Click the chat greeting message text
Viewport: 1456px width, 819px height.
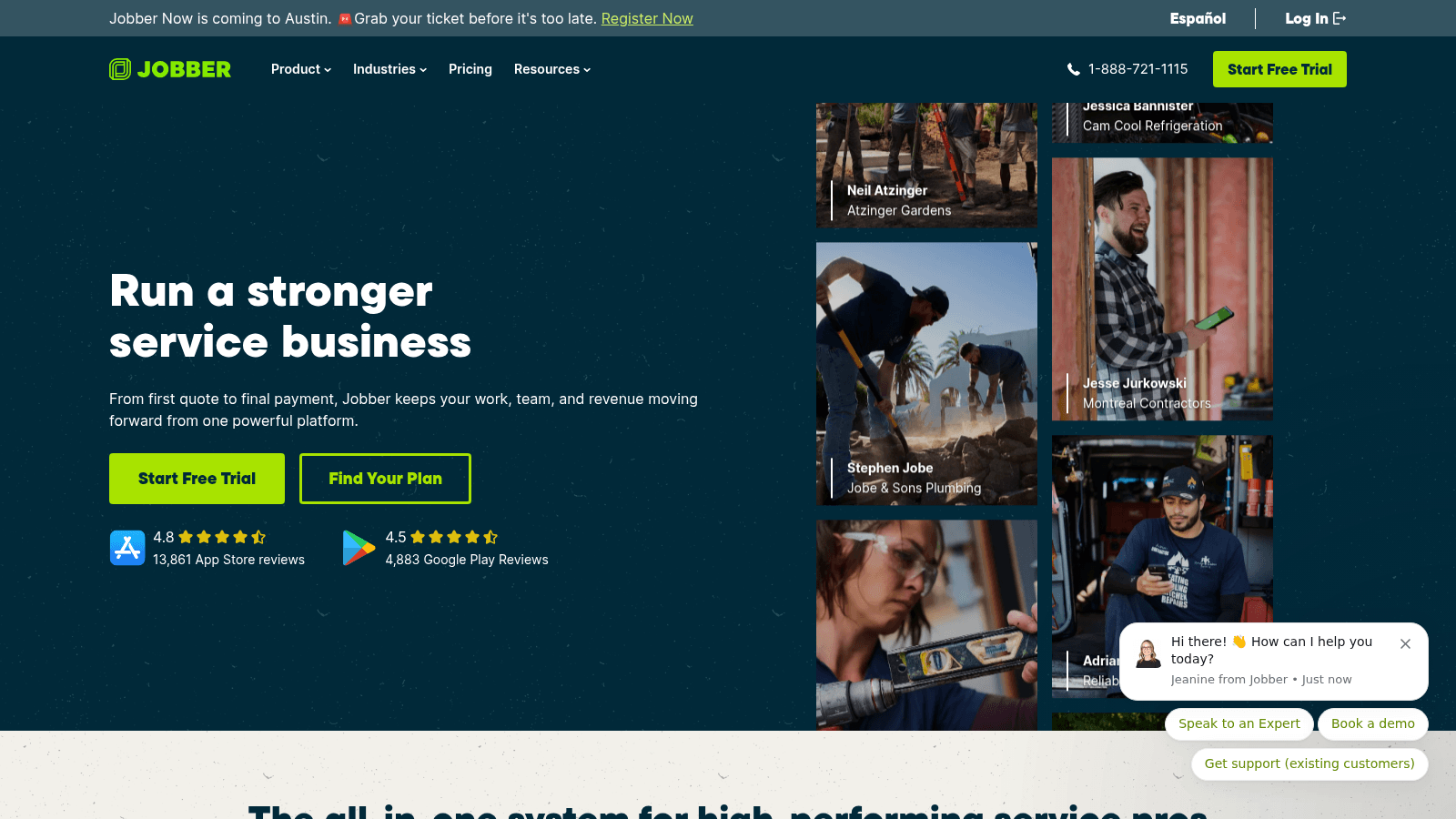(x=1271, y=650)
